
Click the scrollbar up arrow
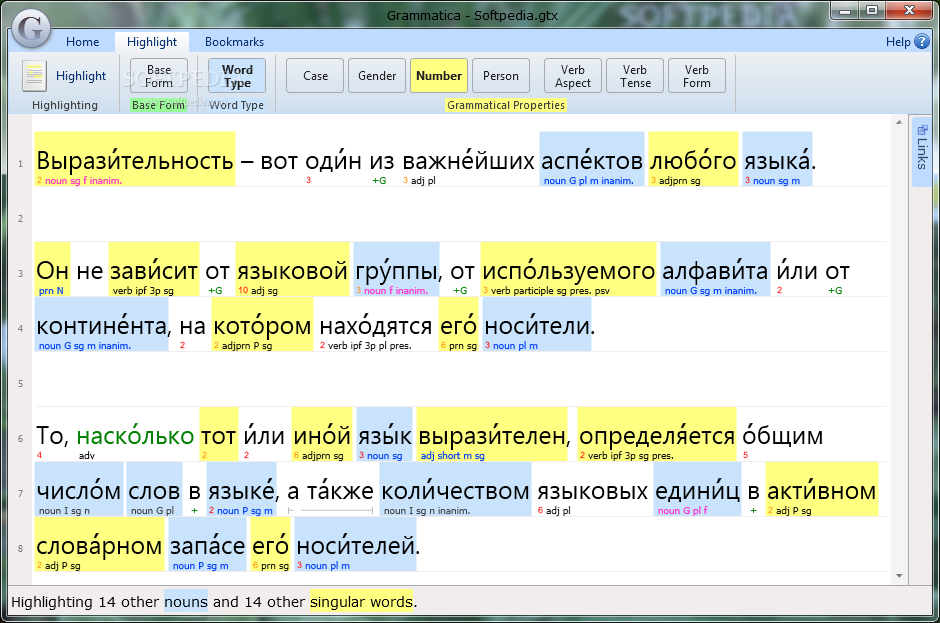(899, 122)
